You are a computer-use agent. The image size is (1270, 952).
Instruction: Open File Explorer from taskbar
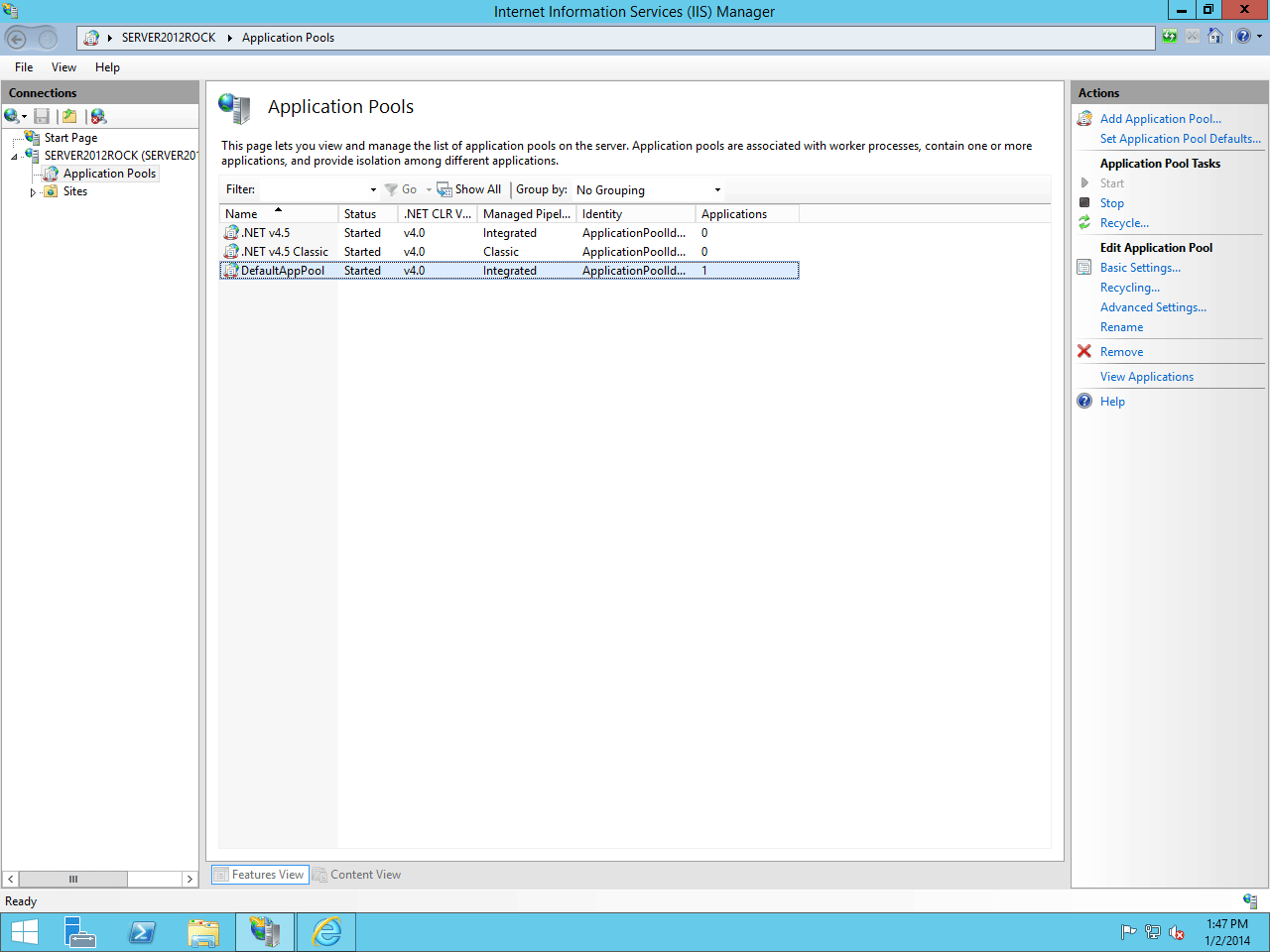[x=203, y=932]
